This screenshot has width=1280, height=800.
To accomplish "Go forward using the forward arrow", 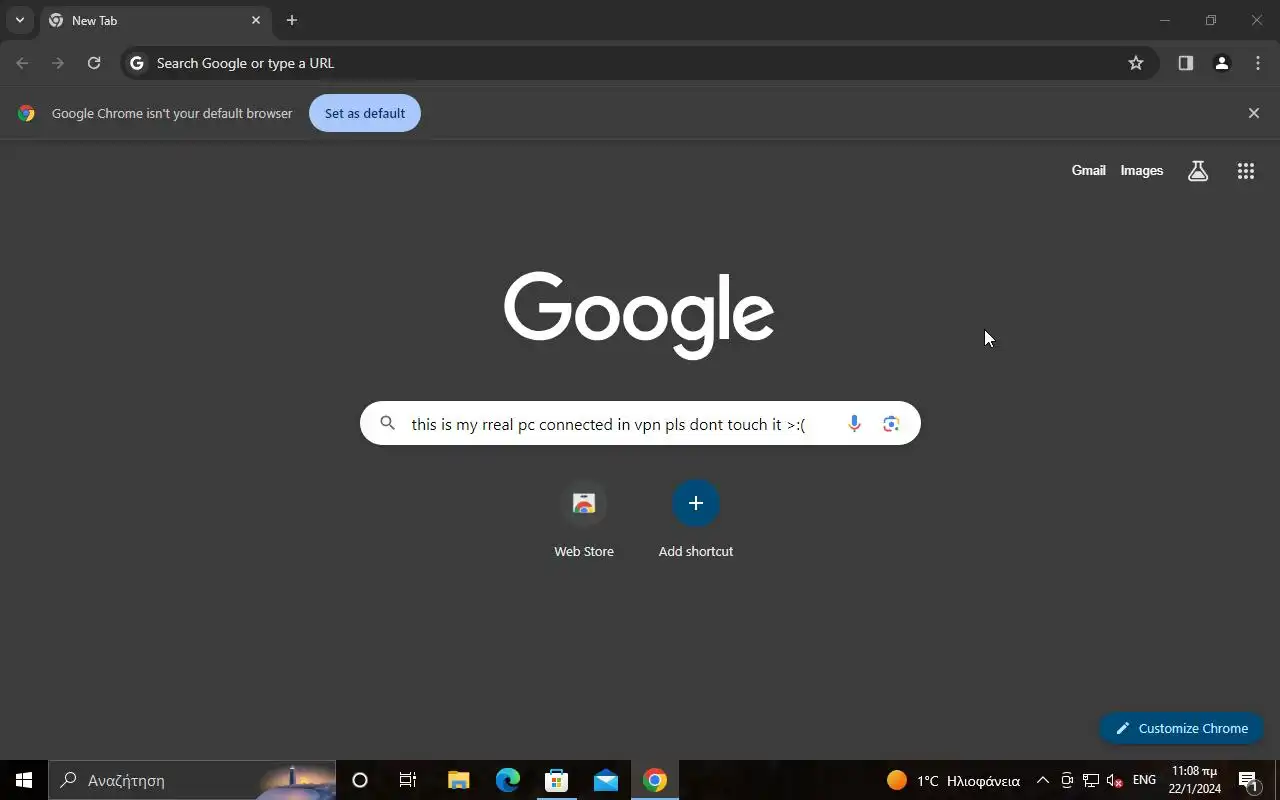I will pyautogui.click(x=58, y=63).
